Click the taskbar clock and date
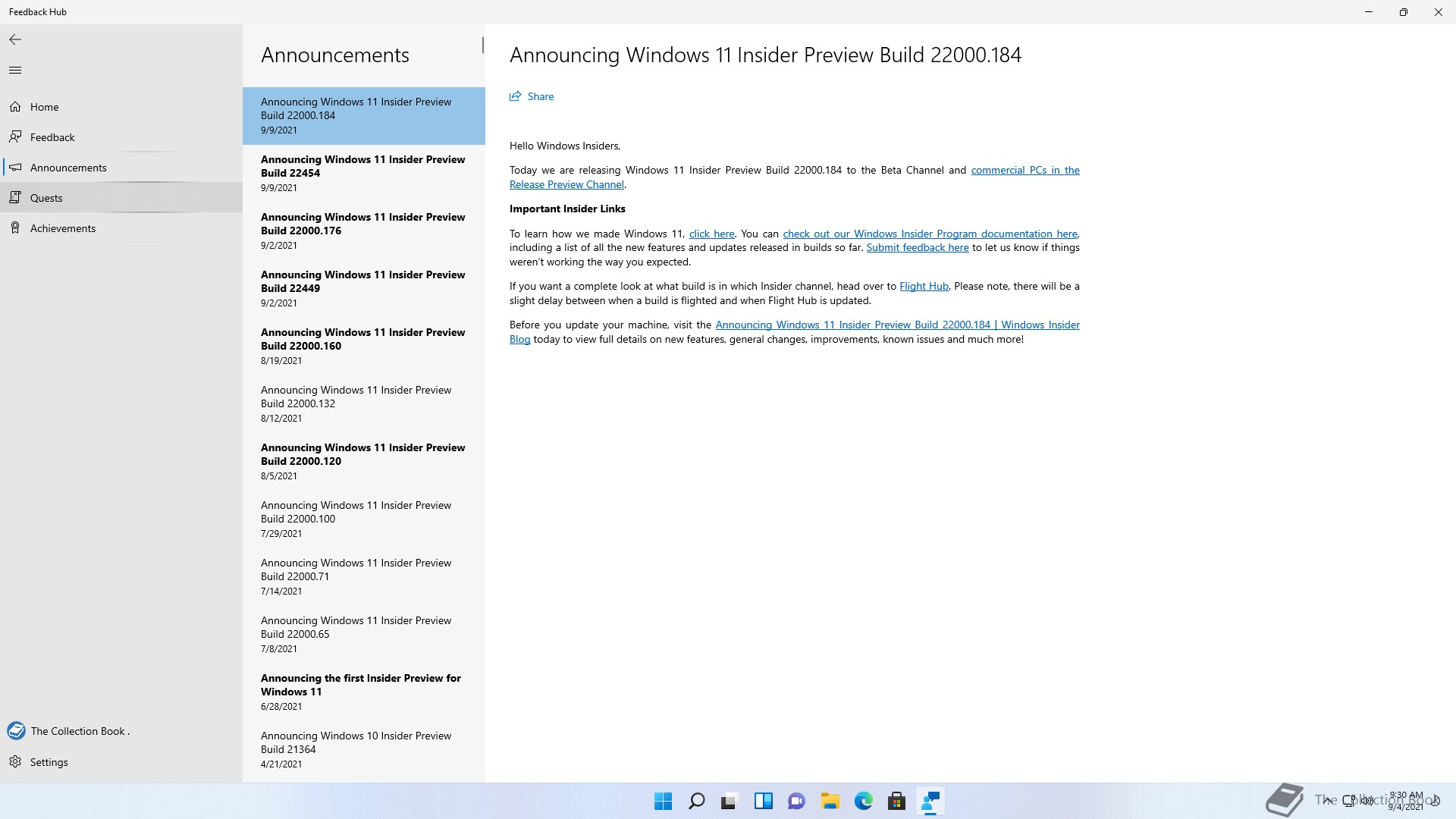The width and height of the screenshot is (1456, 819). tap(1405, 801)
